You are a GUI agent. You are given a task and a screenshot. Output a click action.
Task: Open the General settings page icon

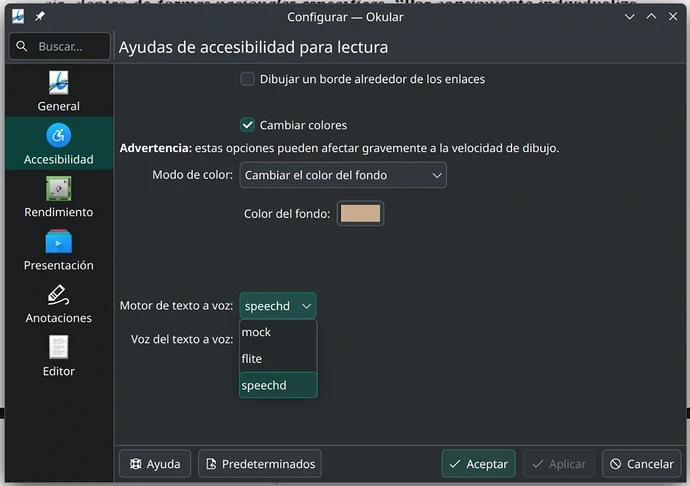point(58,82)
